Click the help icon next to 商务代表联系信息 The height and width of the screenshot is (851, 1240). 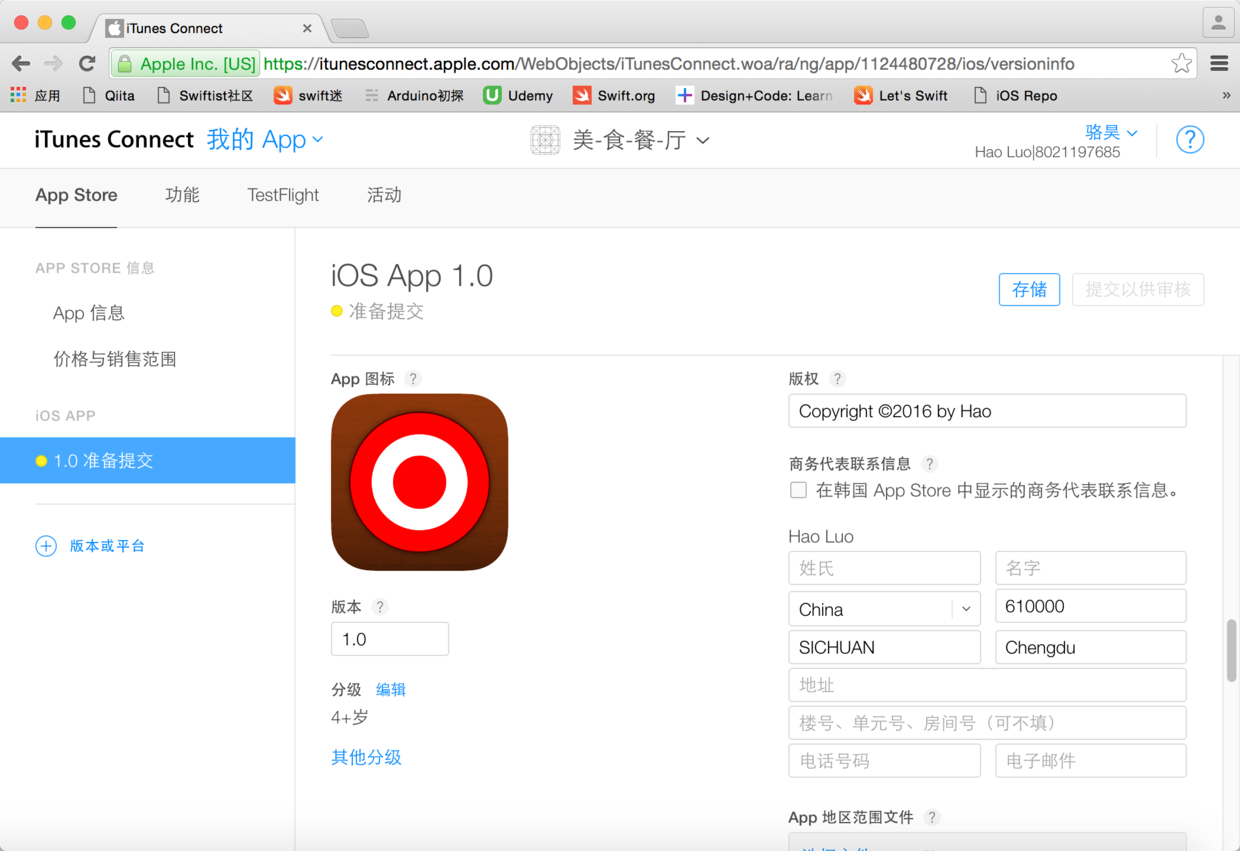[930, 464]
